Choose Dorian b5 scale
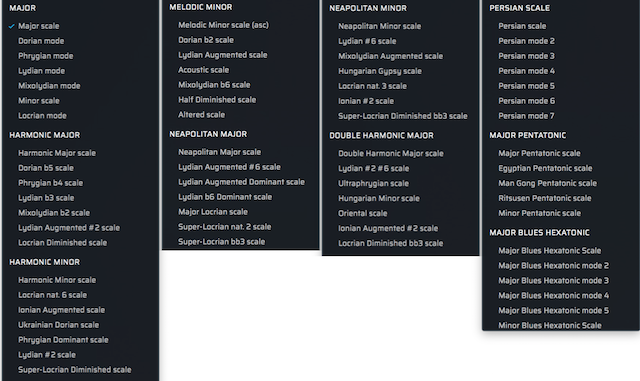The height and width of the screenshot is (381, 640). point(46,168)
